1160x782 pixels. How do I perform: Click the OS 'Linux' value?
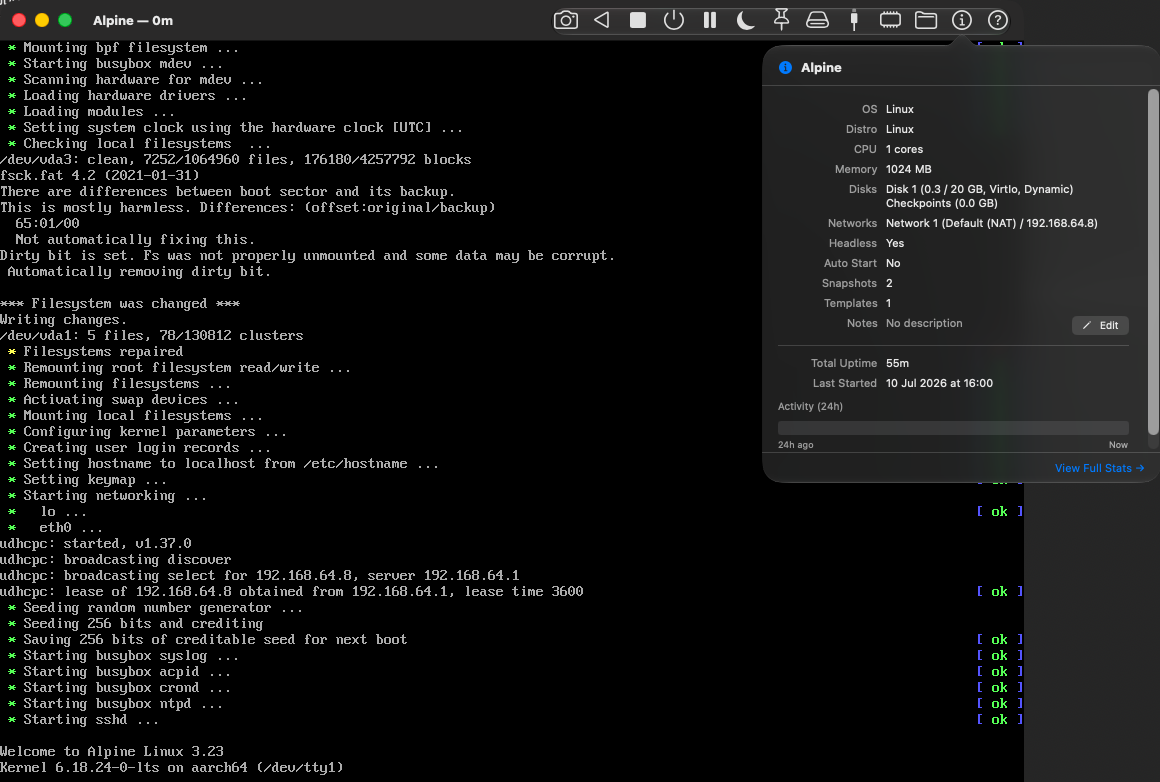point(900,109)
